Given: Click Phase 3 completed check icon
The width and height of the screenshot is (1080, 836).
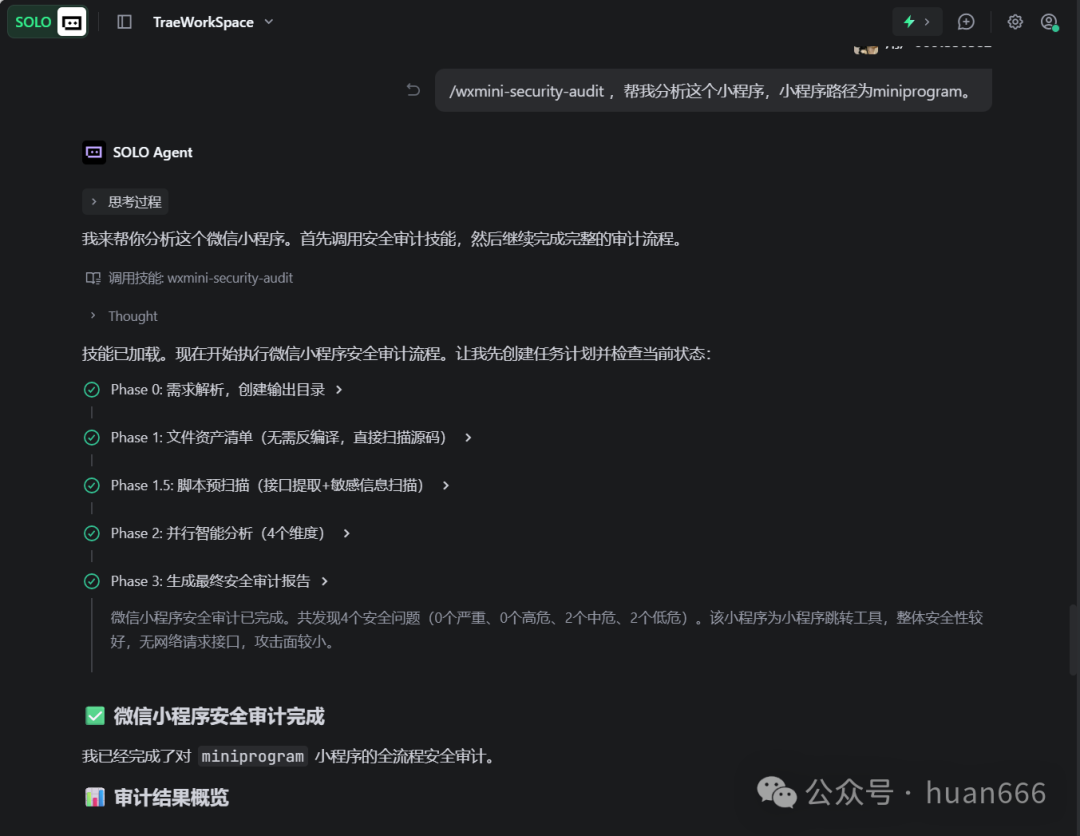Looking at the screenshot, I should [92, 581].
